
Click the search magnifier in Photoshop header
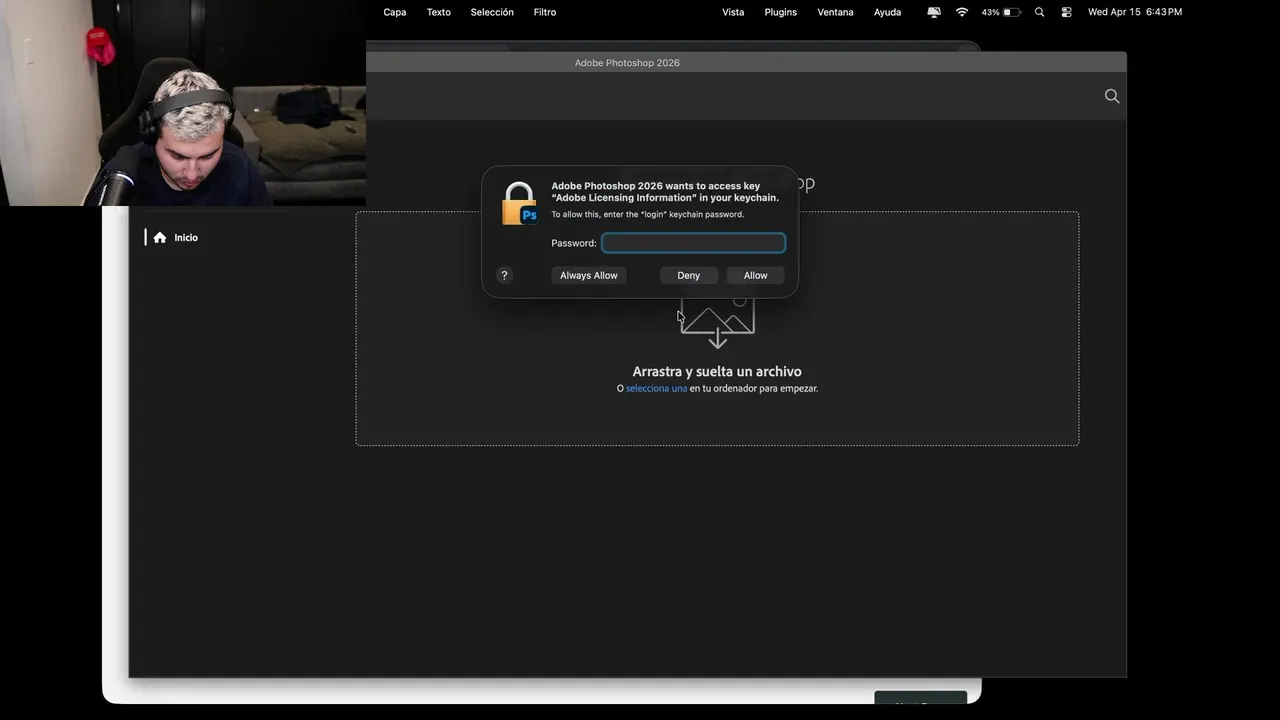point(1112,96)
